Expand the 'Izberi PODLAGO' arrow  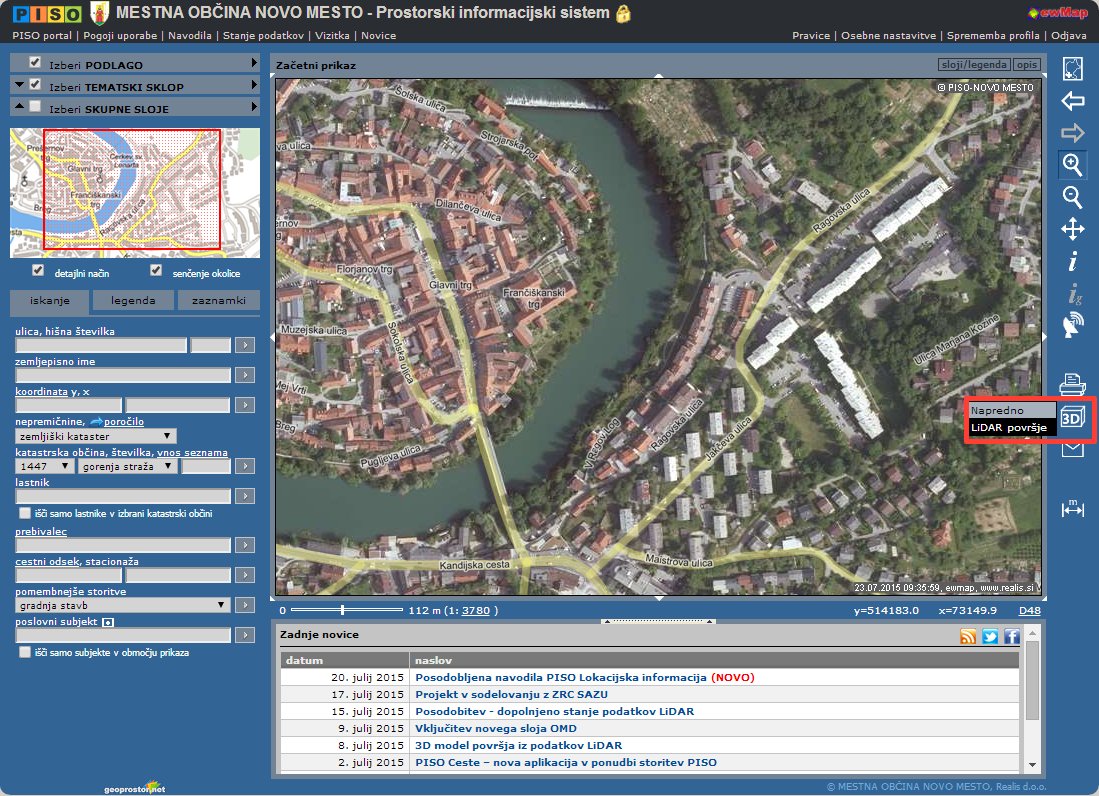[255, 64]
